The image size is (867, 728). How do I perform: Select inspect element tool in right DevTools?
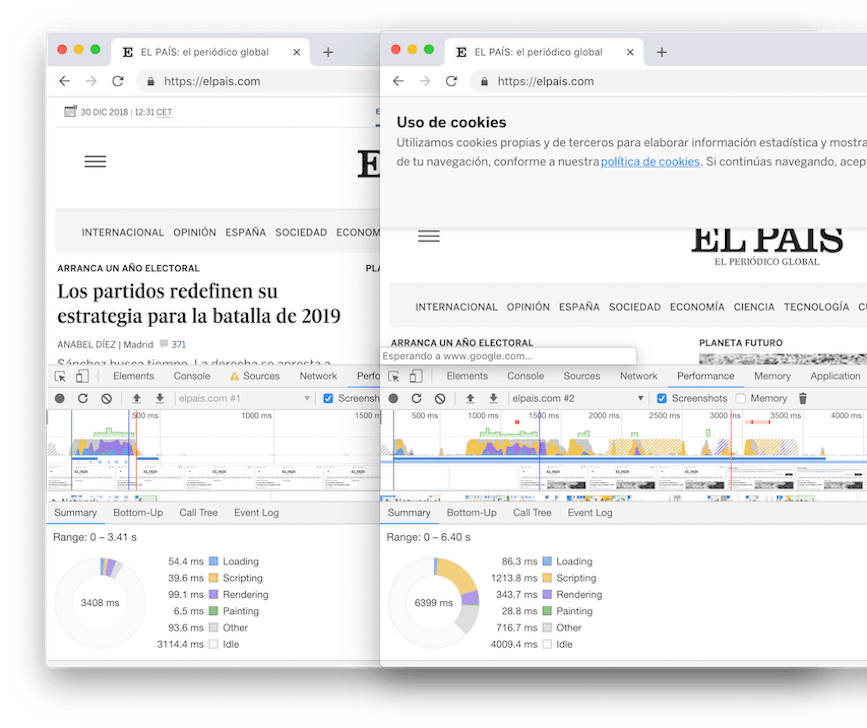coord(394,376)
